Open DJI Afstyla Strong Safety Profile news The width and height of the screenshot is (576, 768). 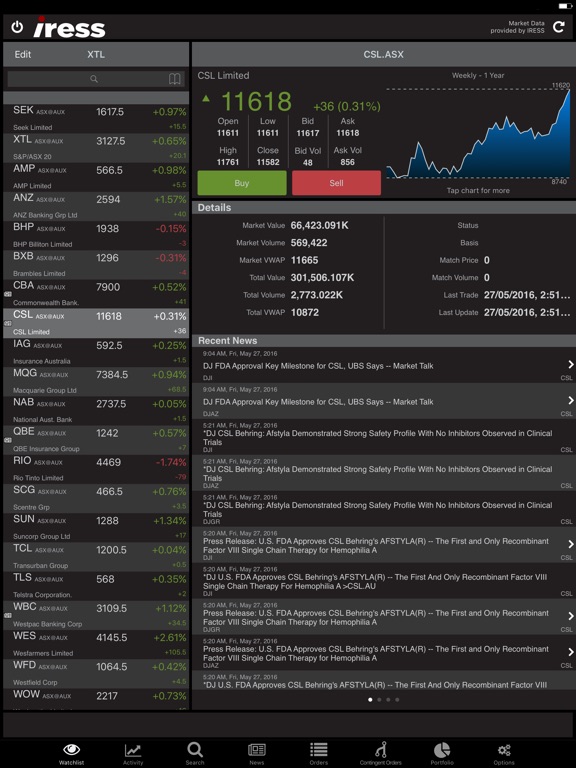click(x=384, y=437)
